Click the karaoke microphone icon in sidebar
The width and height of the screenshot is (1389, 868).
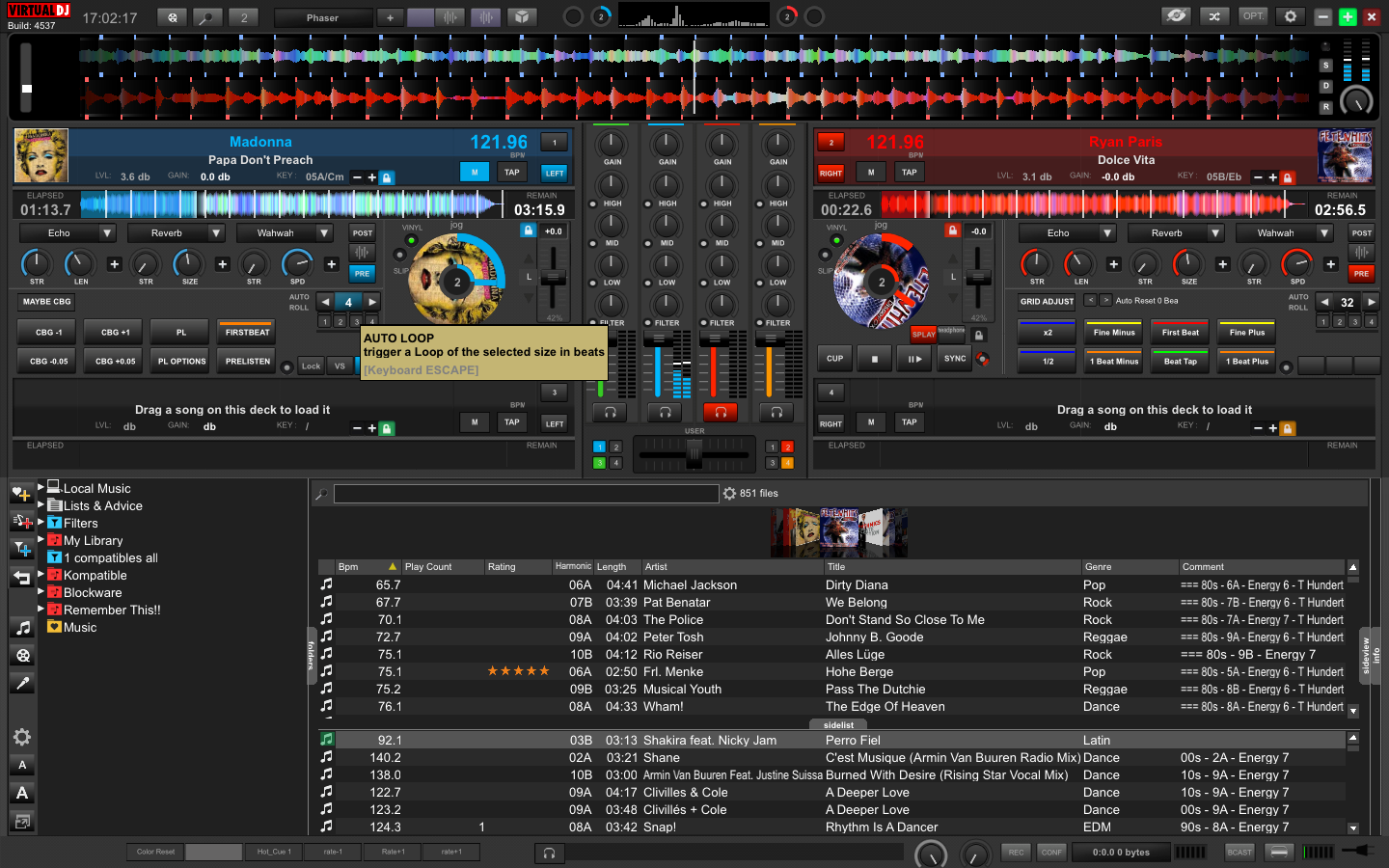(23, 683)
